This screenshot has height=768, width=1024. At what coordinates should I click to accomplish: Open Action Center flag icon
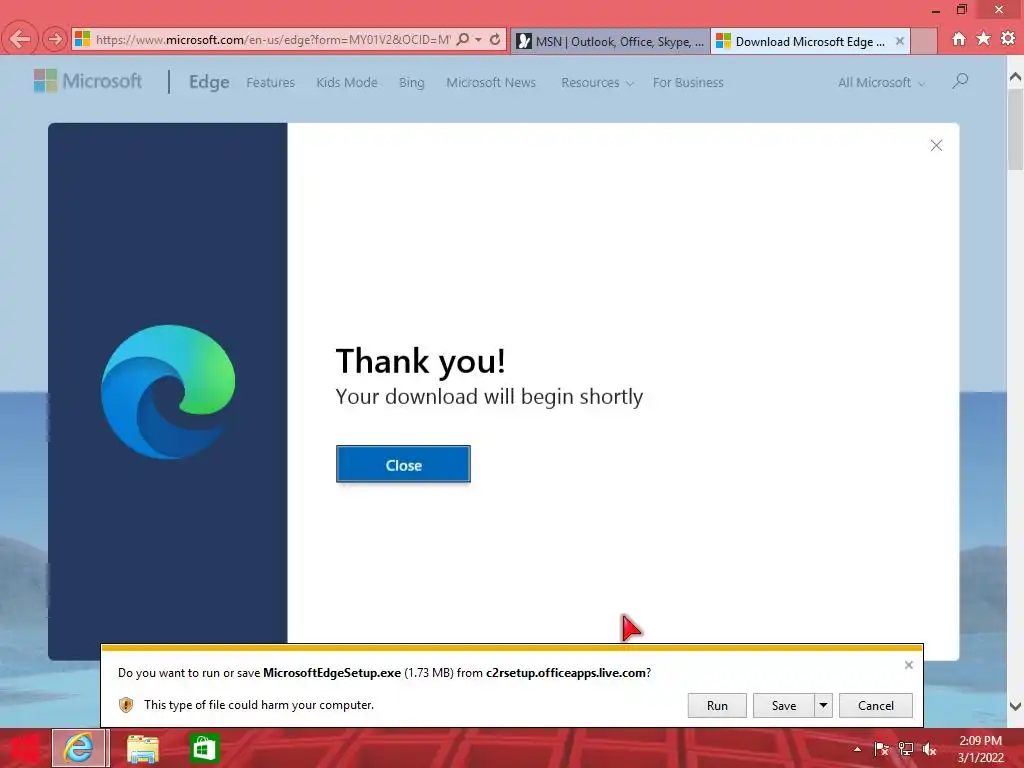(x=881, y=749)
